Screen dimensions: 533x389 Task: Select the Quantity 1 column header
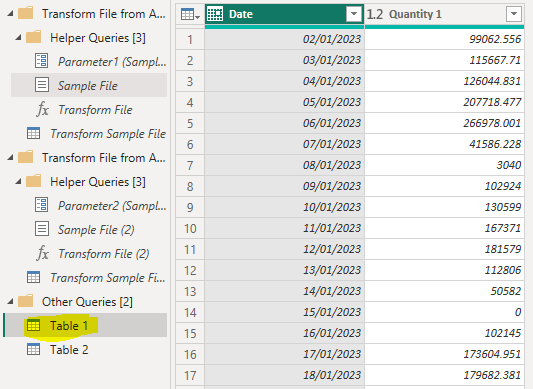[444, 14]
